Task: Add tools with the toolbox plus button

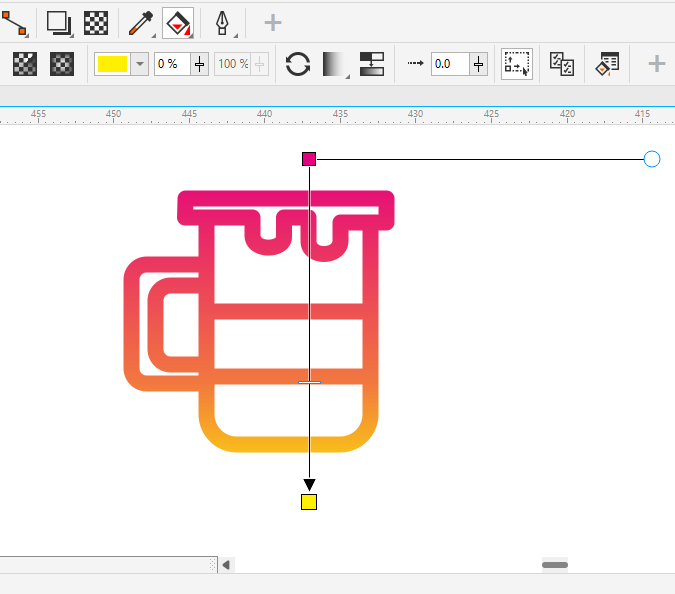Action: 272,23
